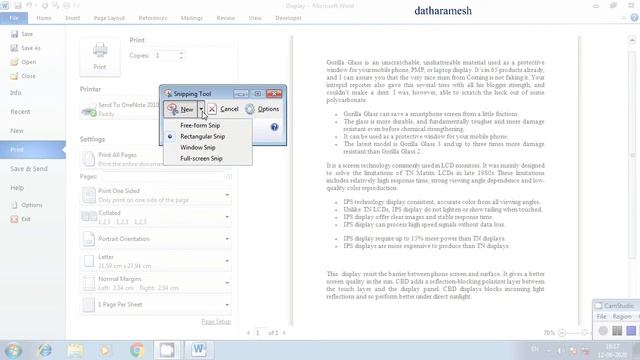
Task: Increase the print Copies spinner value
Action: [x=181, y=53]
